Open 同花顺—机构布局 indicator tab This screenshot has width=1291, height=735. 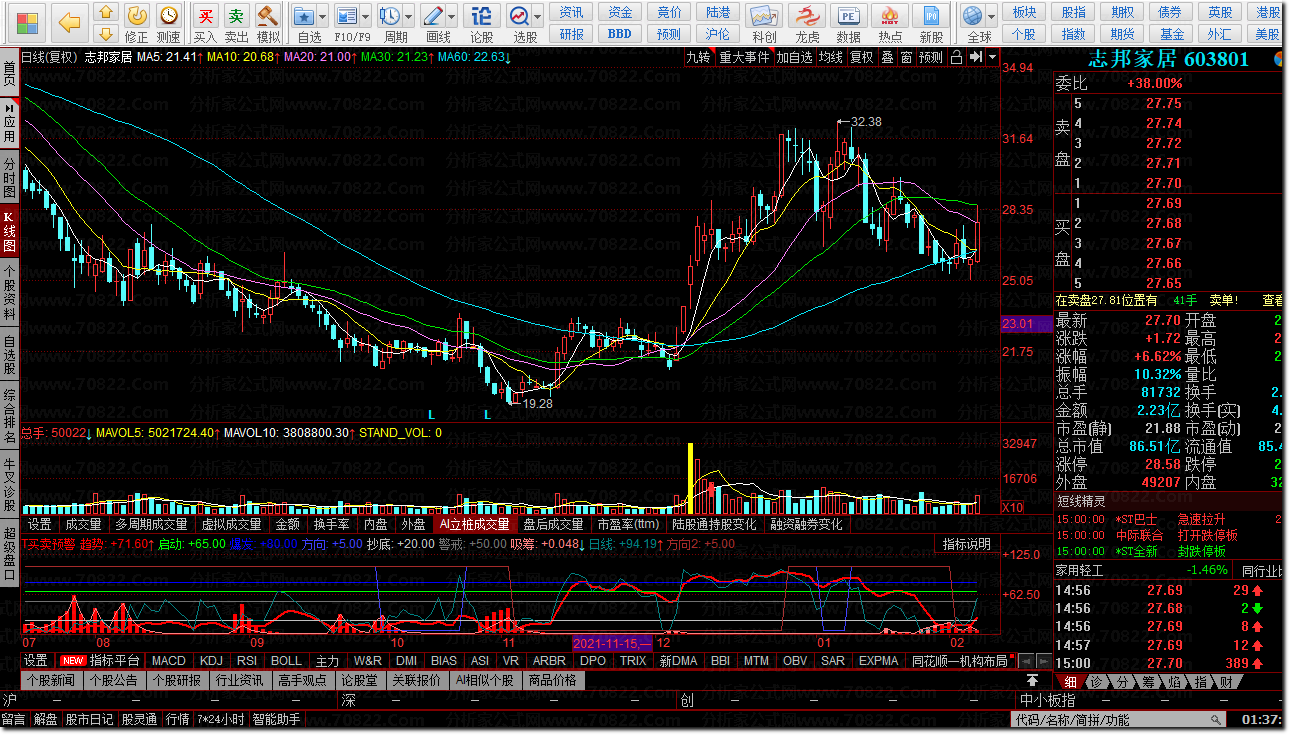tap(960, 661)
